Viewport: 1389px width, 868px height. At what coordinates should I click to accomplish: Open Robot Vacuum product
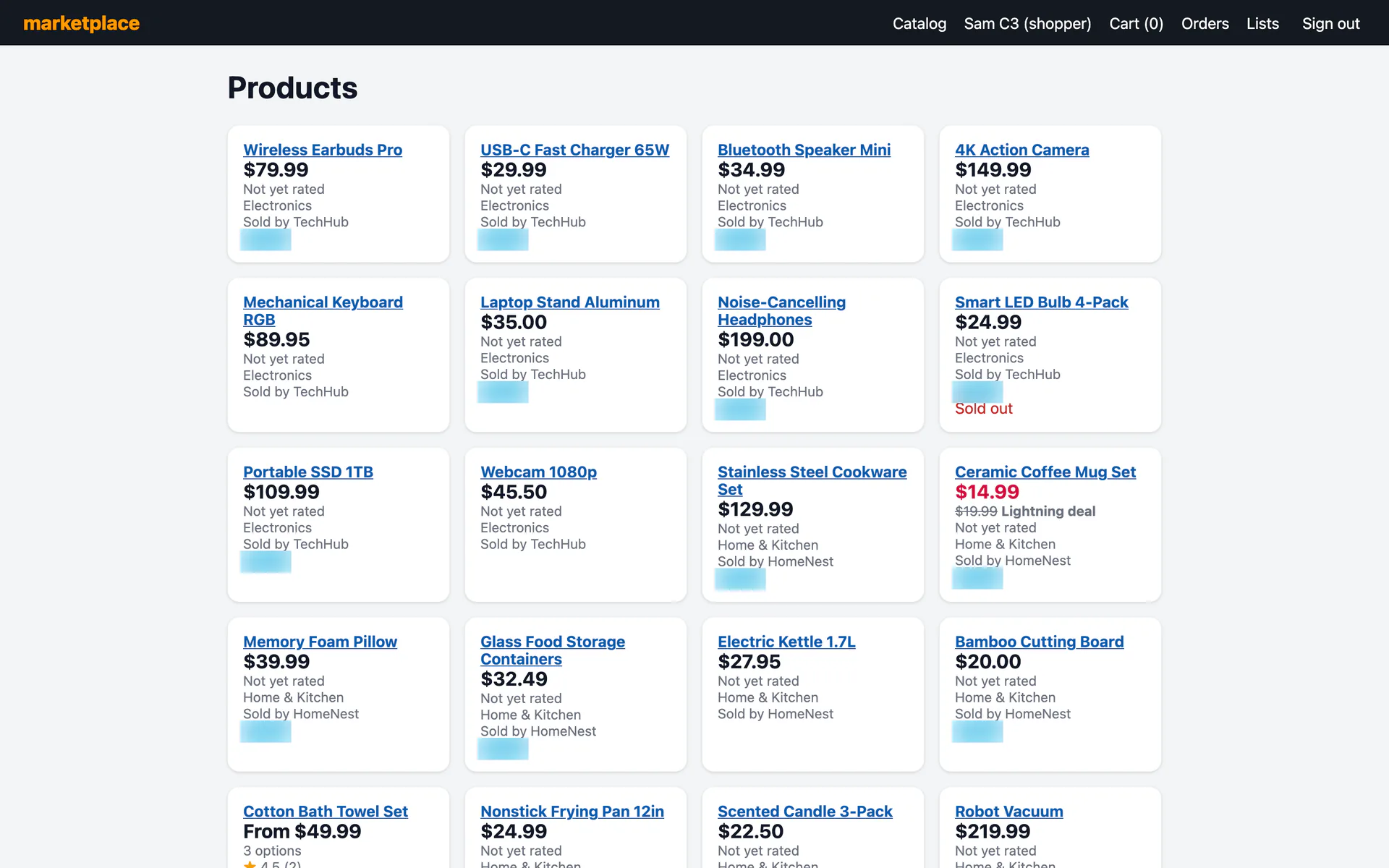[1009, 812]
